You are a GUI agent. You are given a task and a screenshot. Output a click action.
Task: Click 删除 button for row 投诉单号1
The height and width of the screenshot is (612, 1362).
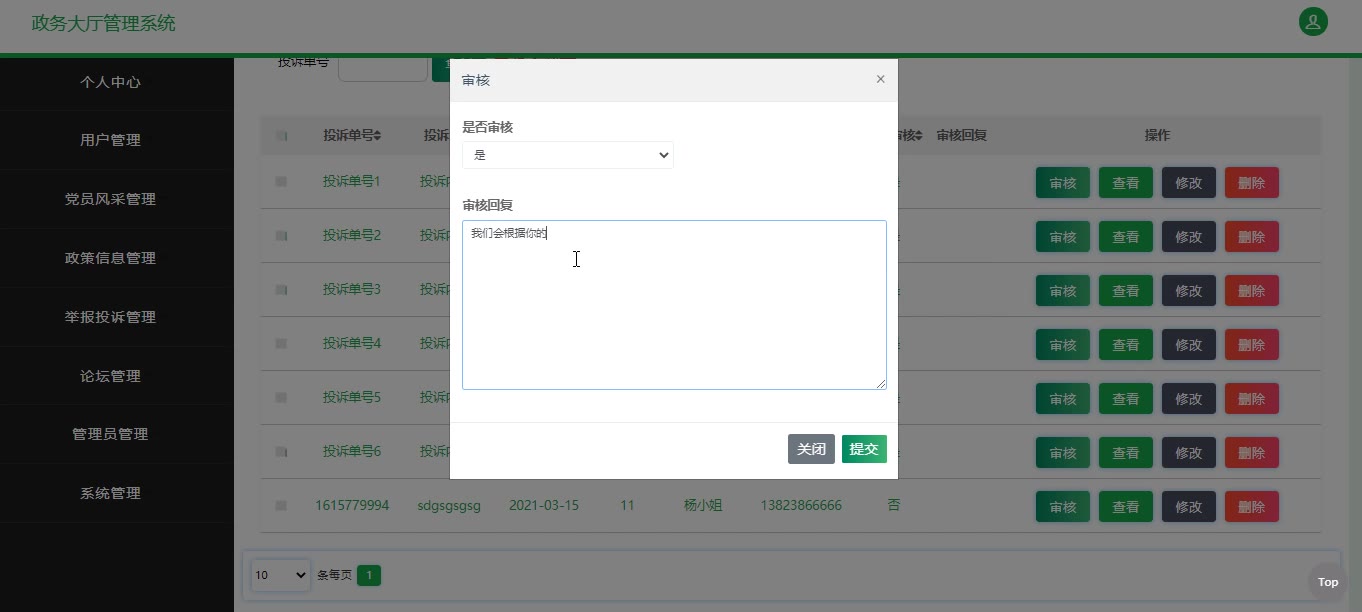click(1252, 183)
